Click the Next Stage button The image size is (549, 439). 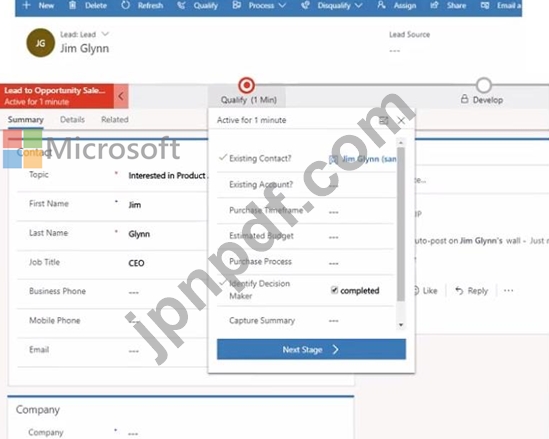click(x=311, y=349)
